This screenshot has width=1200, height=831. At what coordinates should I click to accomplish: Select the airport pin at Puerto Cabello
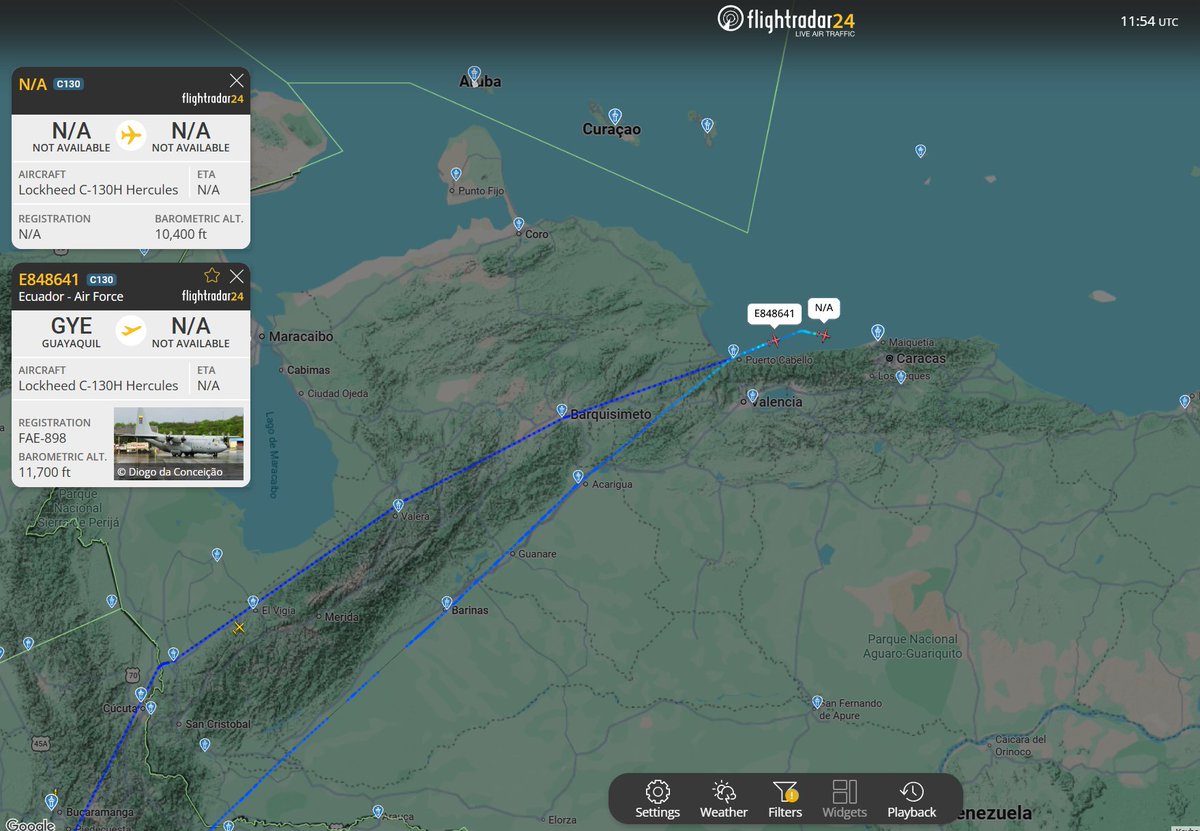(733, 351)
